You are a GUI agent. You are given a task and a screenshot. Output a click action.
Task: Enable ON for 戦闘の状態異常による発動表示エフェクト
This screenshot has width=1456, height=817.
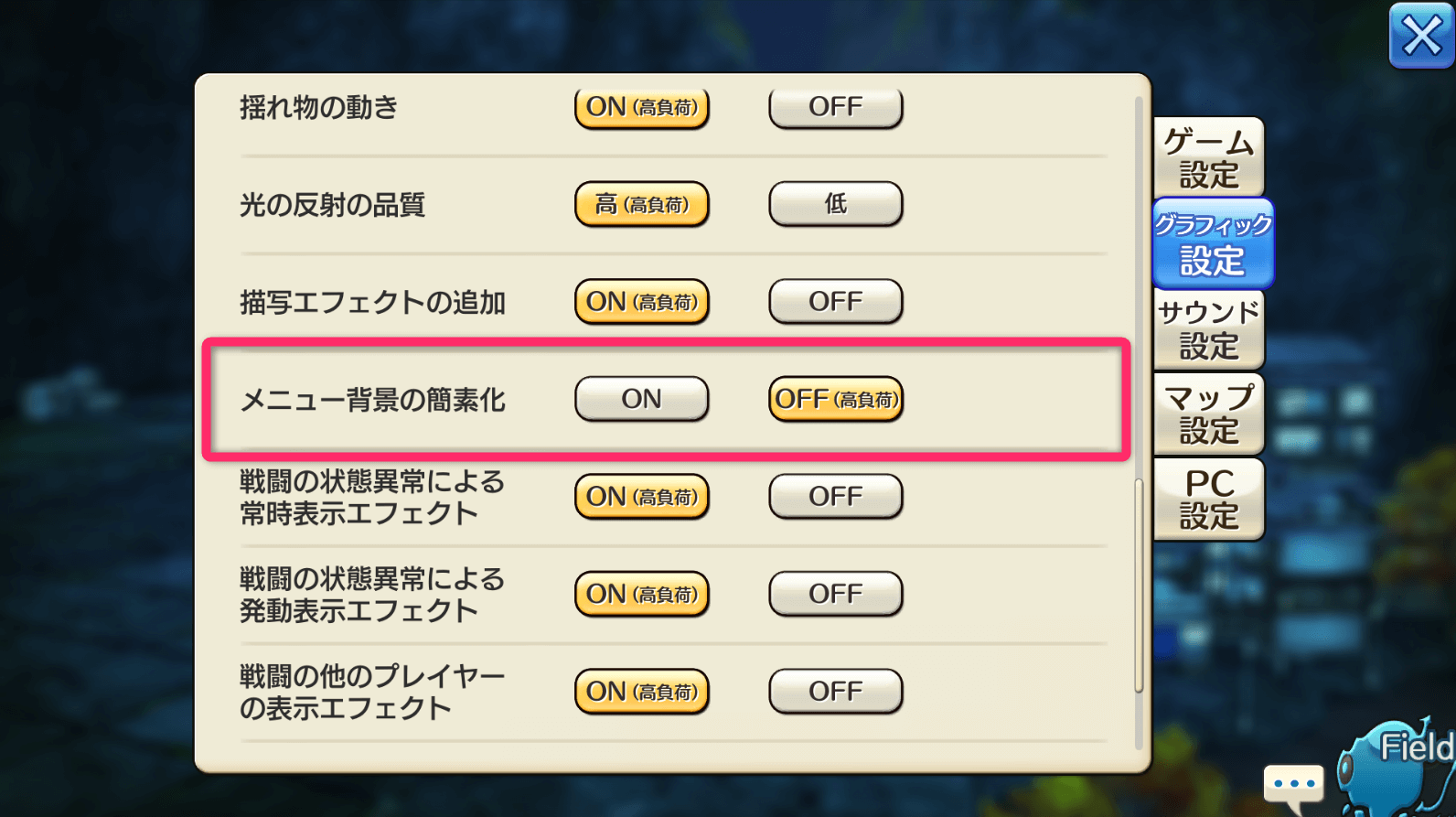641,595
